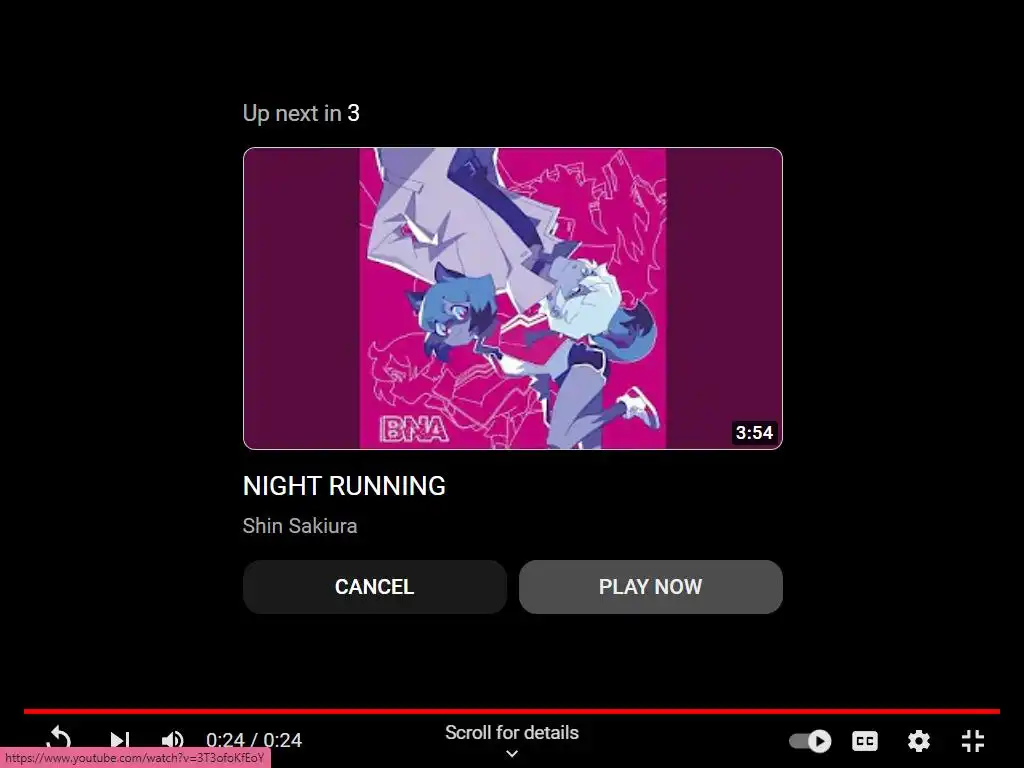The height and width of the screenshot is (768, 1024).
Task: Open the player settings gear
Action: [919, 741]
